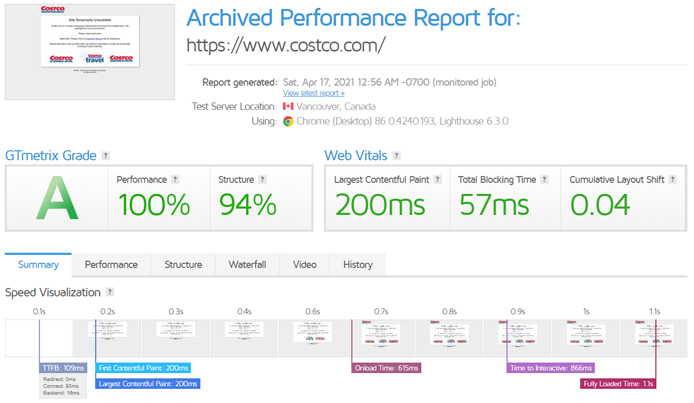Click the 0.9s filmstrip frame
Viewport: 694px width, 403px height.
click(517, 338)
